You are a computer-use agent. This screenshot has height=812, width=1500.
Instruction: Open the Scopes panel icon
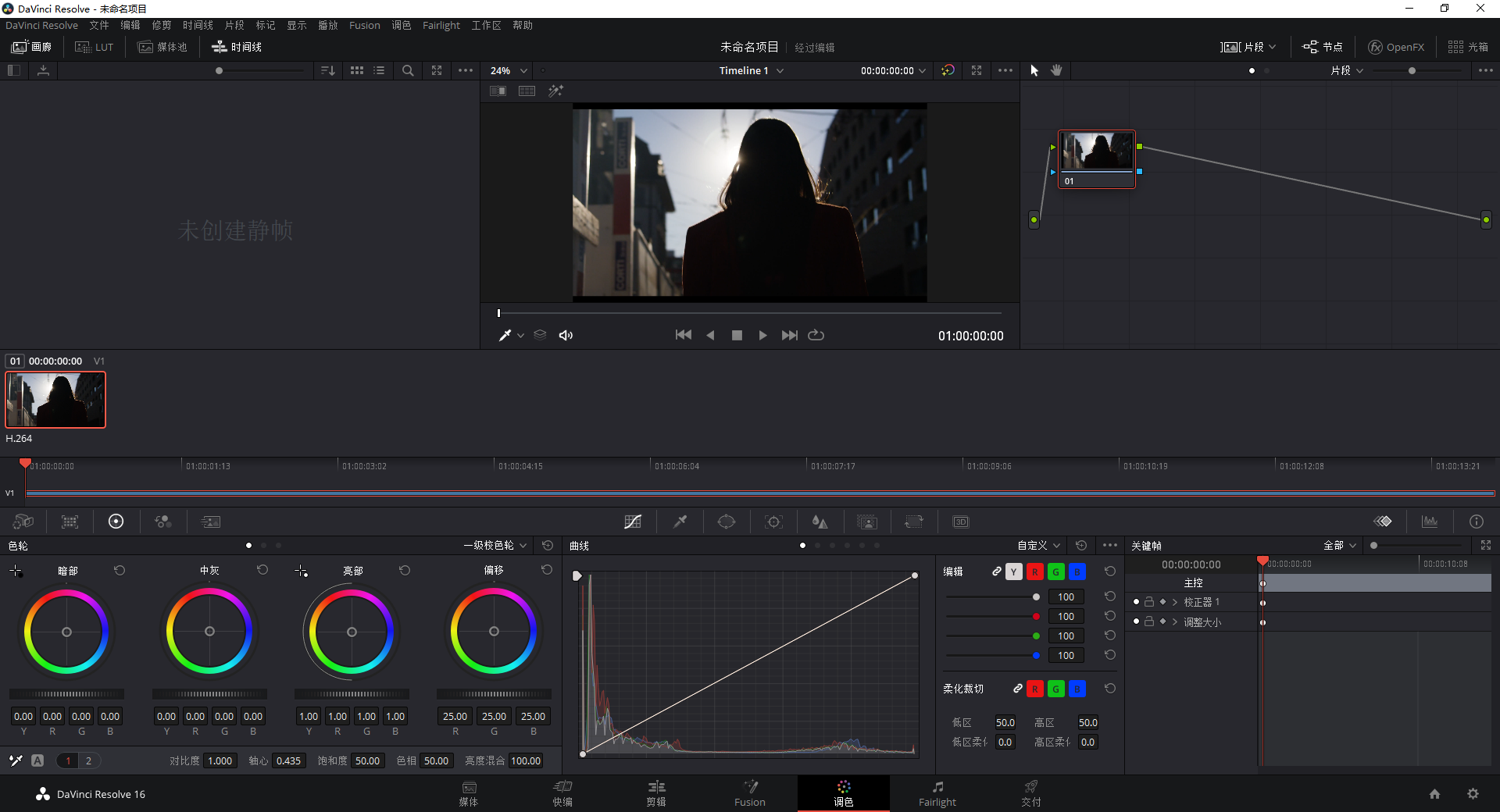(x=1430, y=522)
